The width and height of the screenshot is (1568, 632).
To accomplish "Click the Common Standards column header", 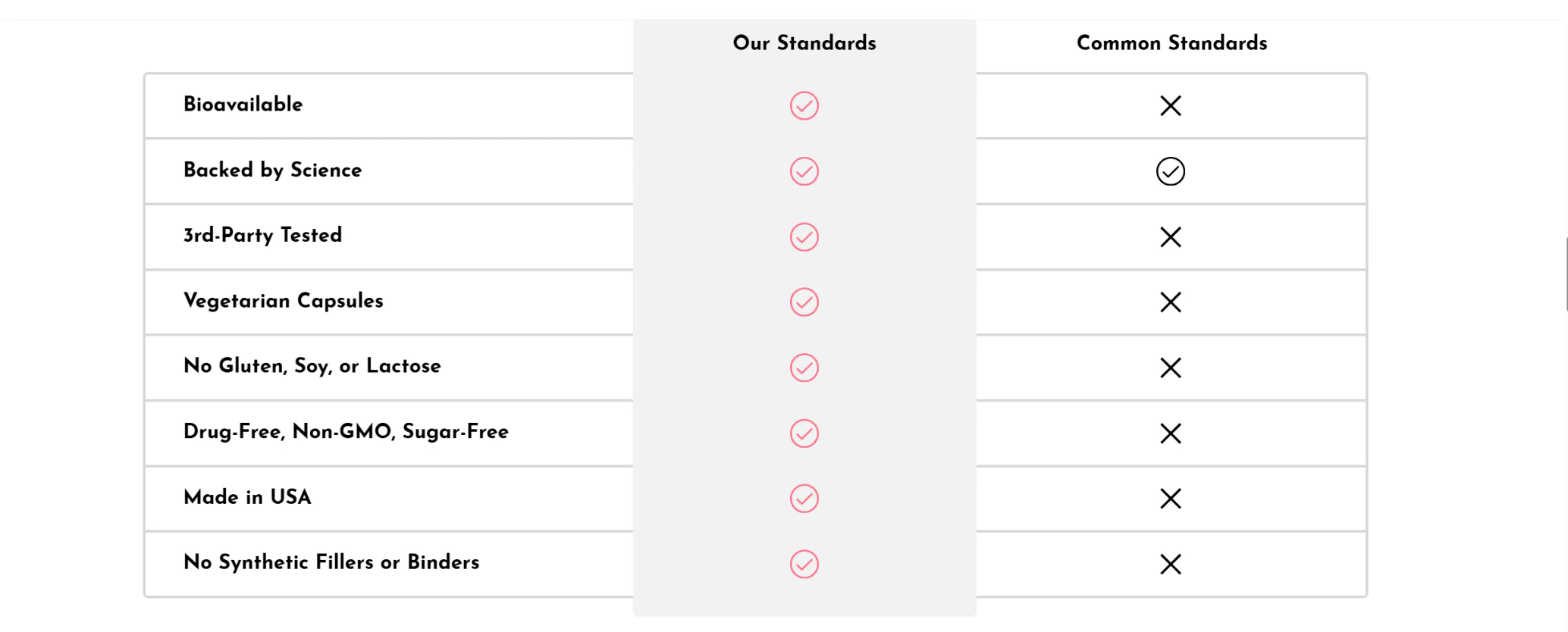I will click(1171, 43).
